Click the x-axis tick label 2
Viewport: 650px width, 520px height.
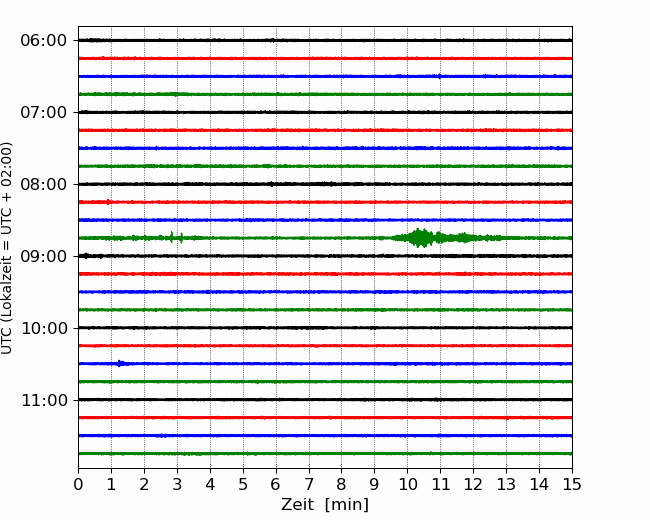point(144,484)
